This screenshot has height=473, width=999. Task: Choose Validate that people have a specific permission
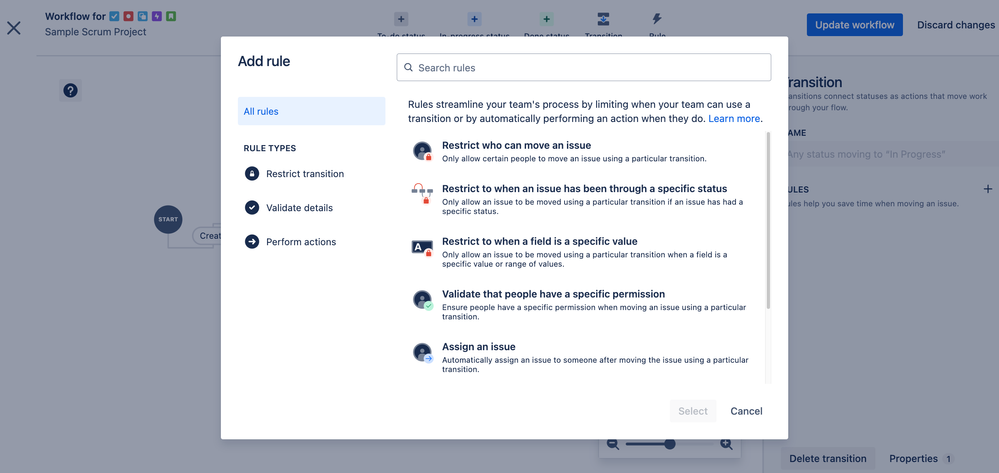click(586, 305)
